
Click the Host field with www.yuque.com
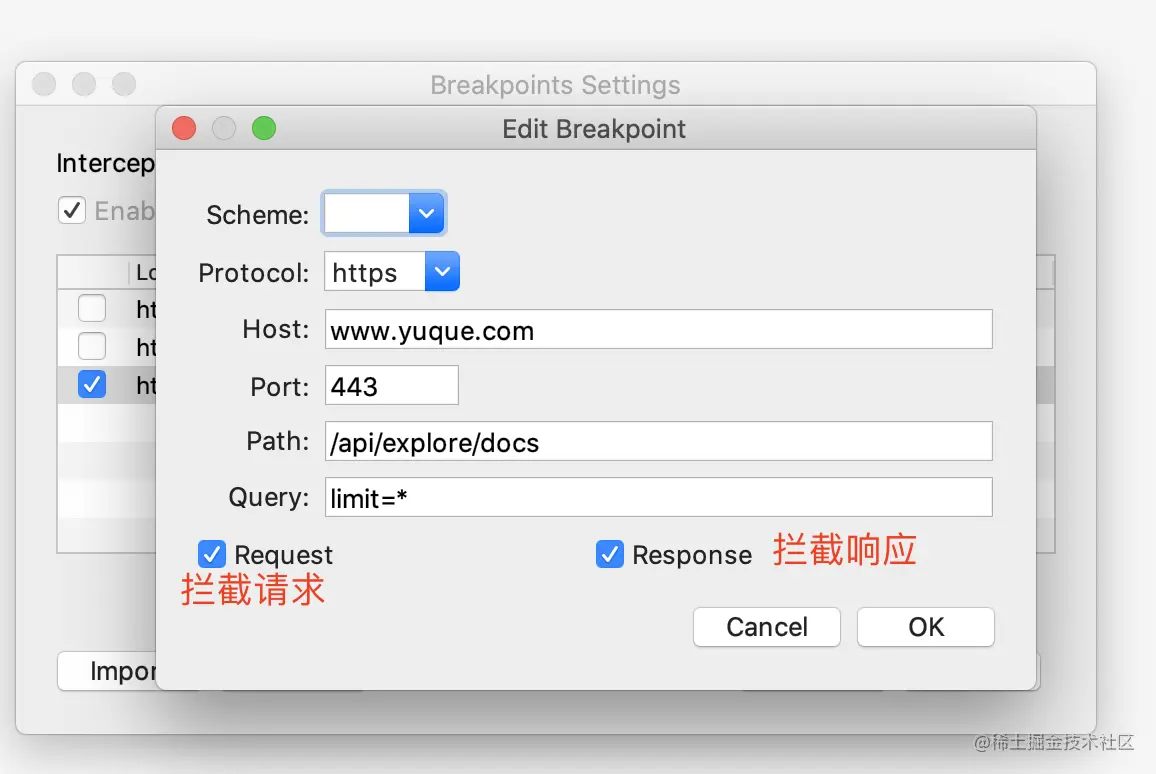(x=658, y=330)
